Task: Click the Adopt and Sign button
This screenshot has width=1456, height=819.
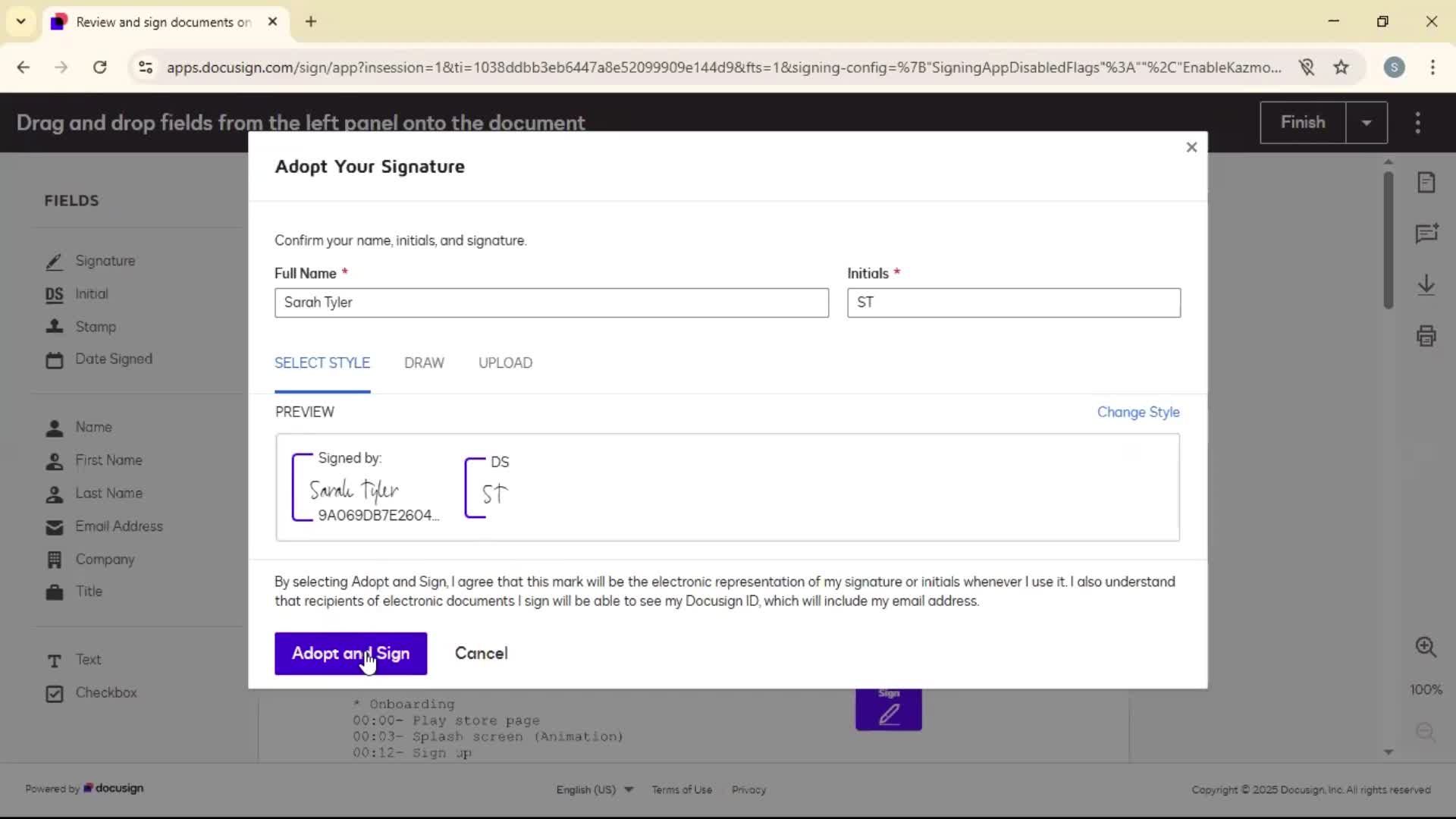Action: 350,654
